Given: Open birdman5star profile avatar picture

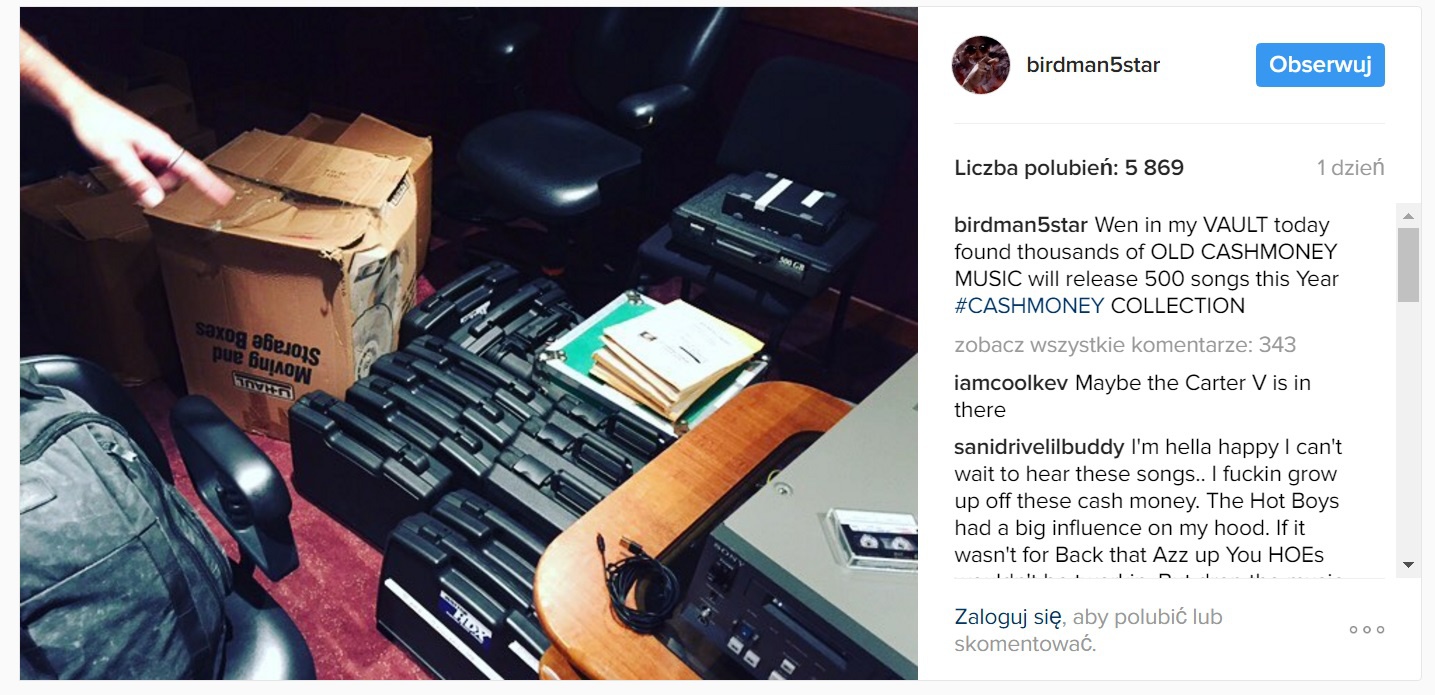Looking at the screenshot, I should (980, 65).
